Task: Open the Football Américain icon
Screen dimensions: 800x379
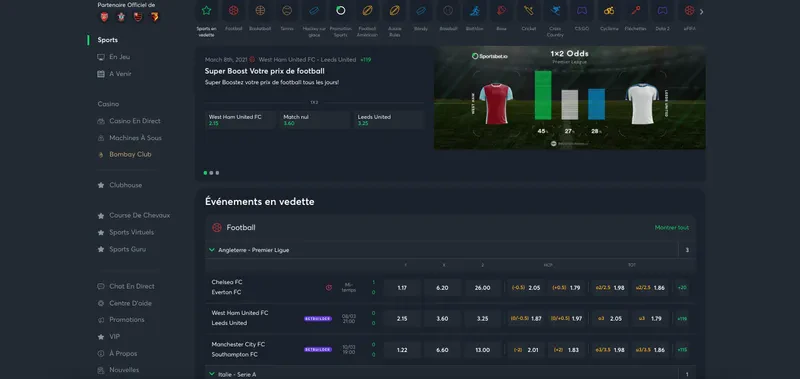Action: pyautogui.click(x=367, y=10)
